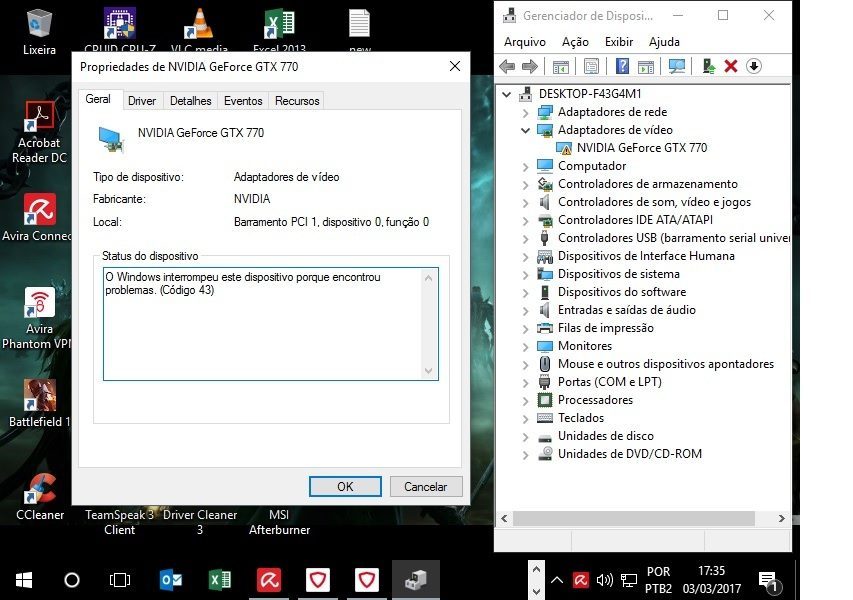Expand the Monitores node
Screen dimensions: 853x600
[526, 347]
